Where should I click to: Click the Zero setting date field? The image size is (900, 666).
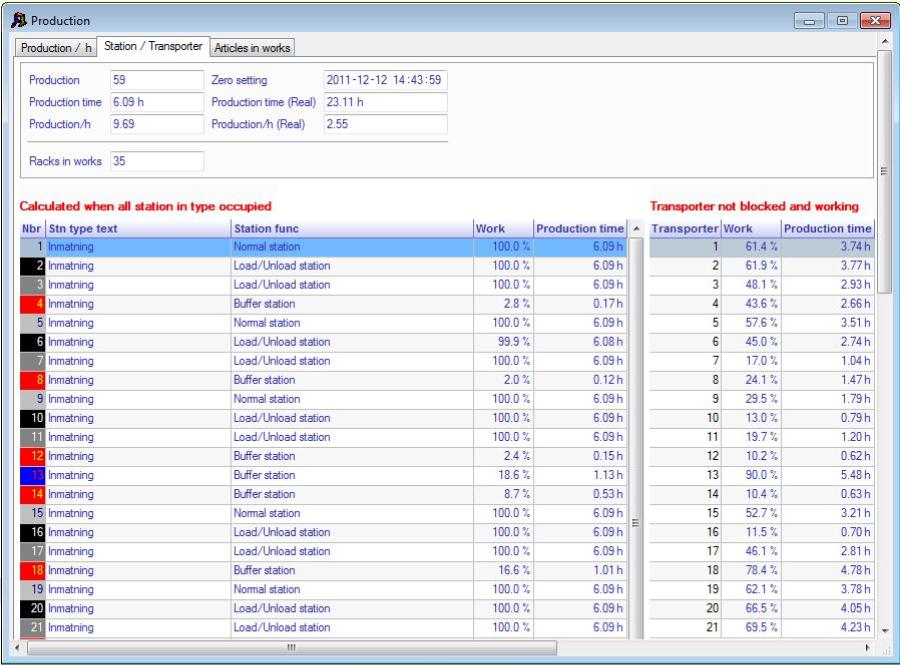click(384, 80)
